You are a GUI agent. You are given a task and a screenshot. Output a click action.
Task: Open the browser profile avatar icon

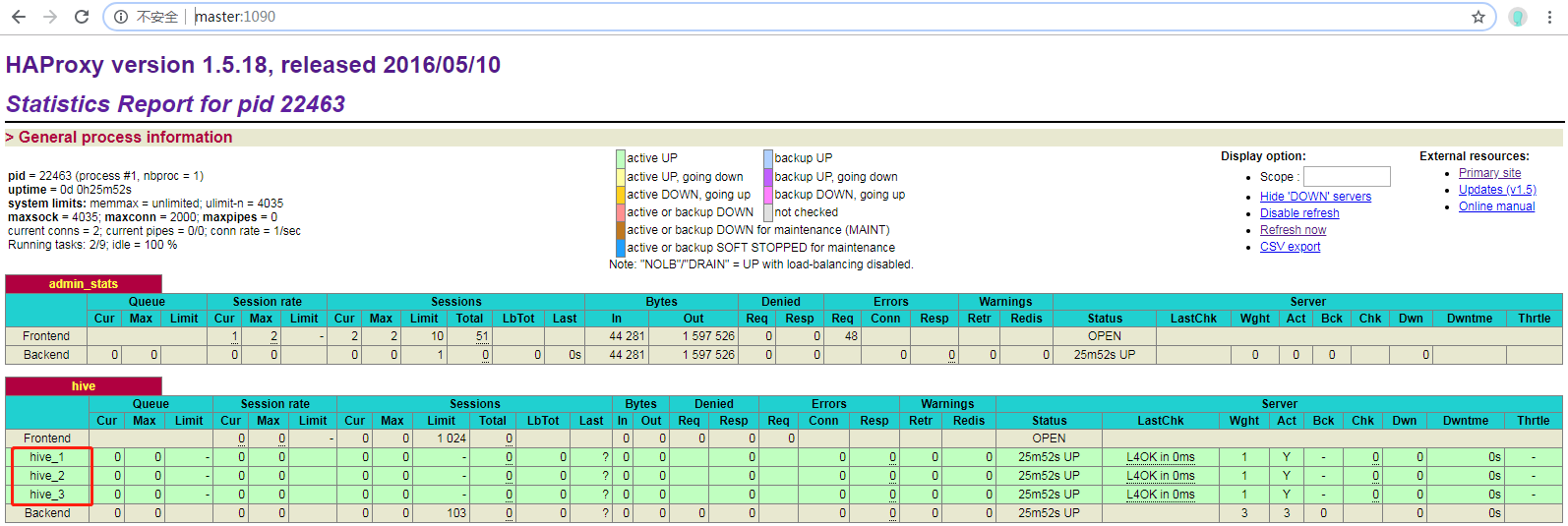pyautogui.click(x=1518, y=17)
